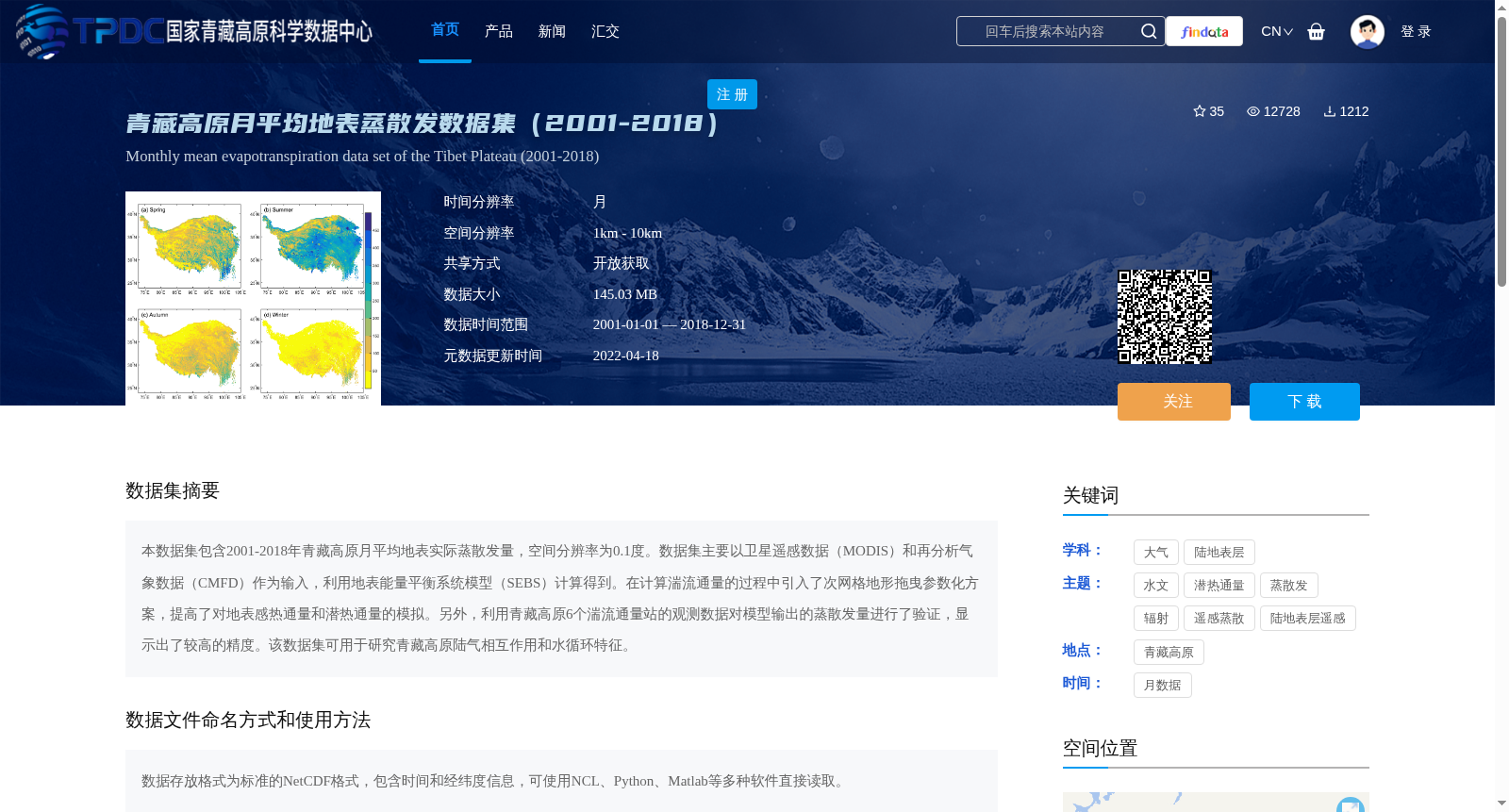Open the findata link button

click(x=1204, y=31)
